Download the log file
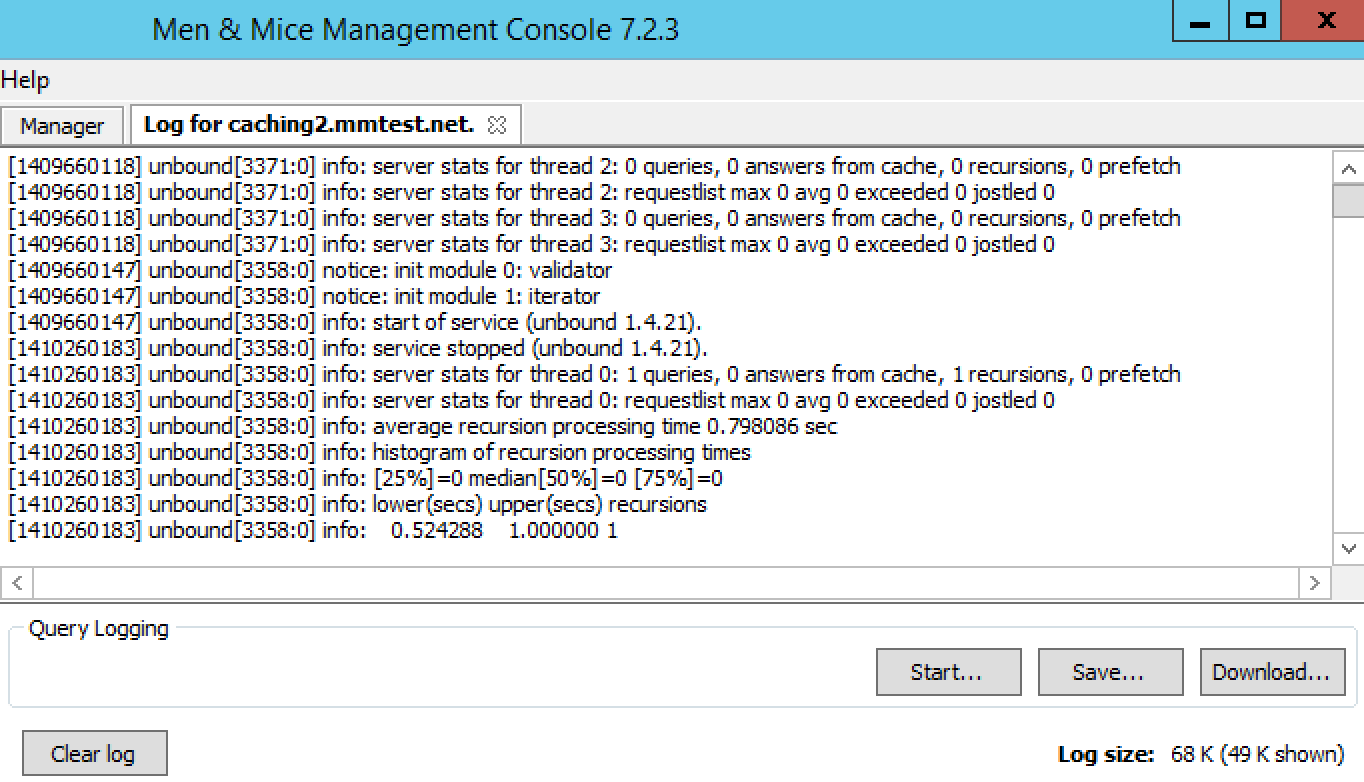The height and width of the screenshot is (782, 1364). [x=1272, y=672]
